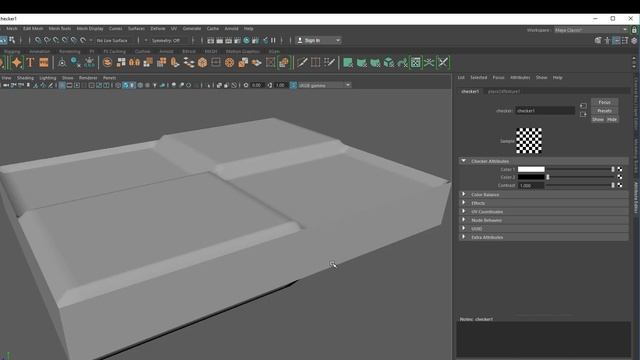Viewport: 640px width, 360px height.
Task: Click the Bevel-style orange cube shelf icon before the knife
Action: (x=284, y=62)
